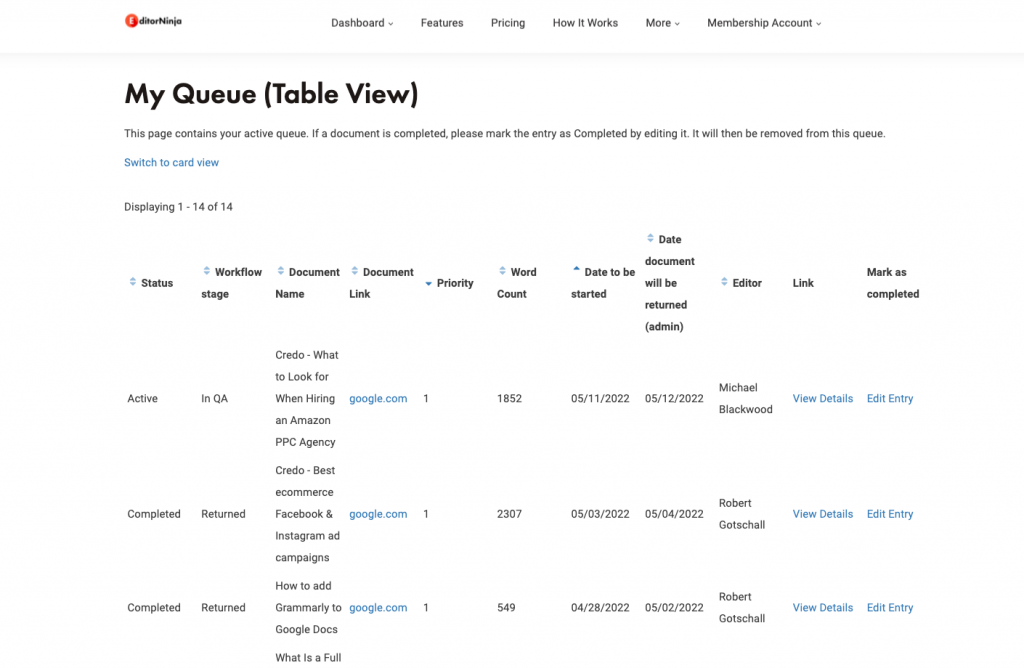Switch to card view

tap(171, 163)
